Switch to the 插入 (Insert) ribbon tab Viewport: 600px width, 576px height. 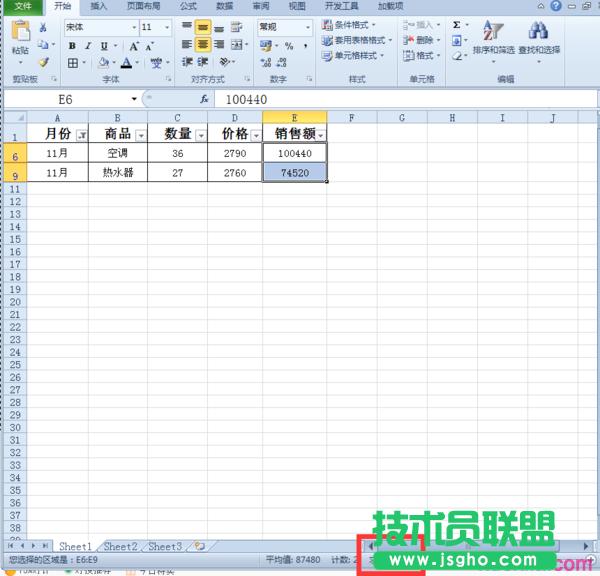coord(98,6)
